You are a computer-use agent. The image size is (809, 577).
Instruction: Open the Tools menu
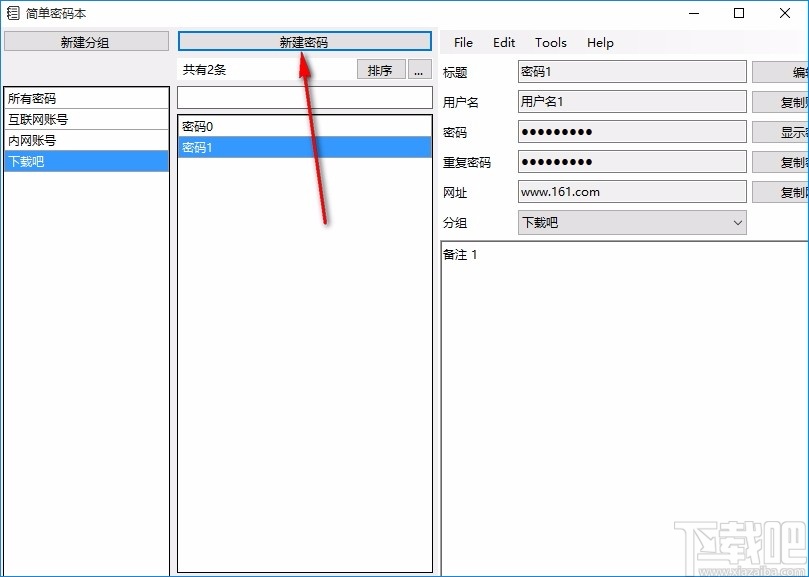click(x=551, y=43)
